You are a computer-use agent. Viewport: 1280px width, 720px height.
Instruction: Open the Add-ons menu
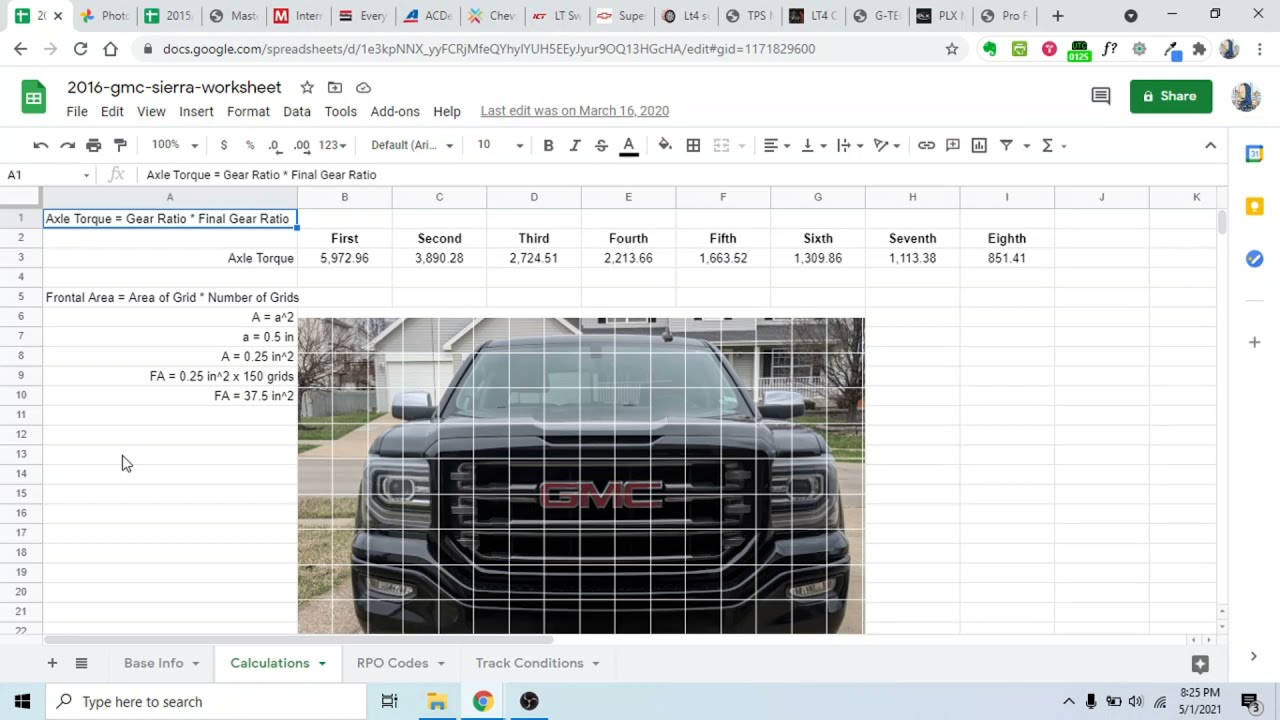395,111
